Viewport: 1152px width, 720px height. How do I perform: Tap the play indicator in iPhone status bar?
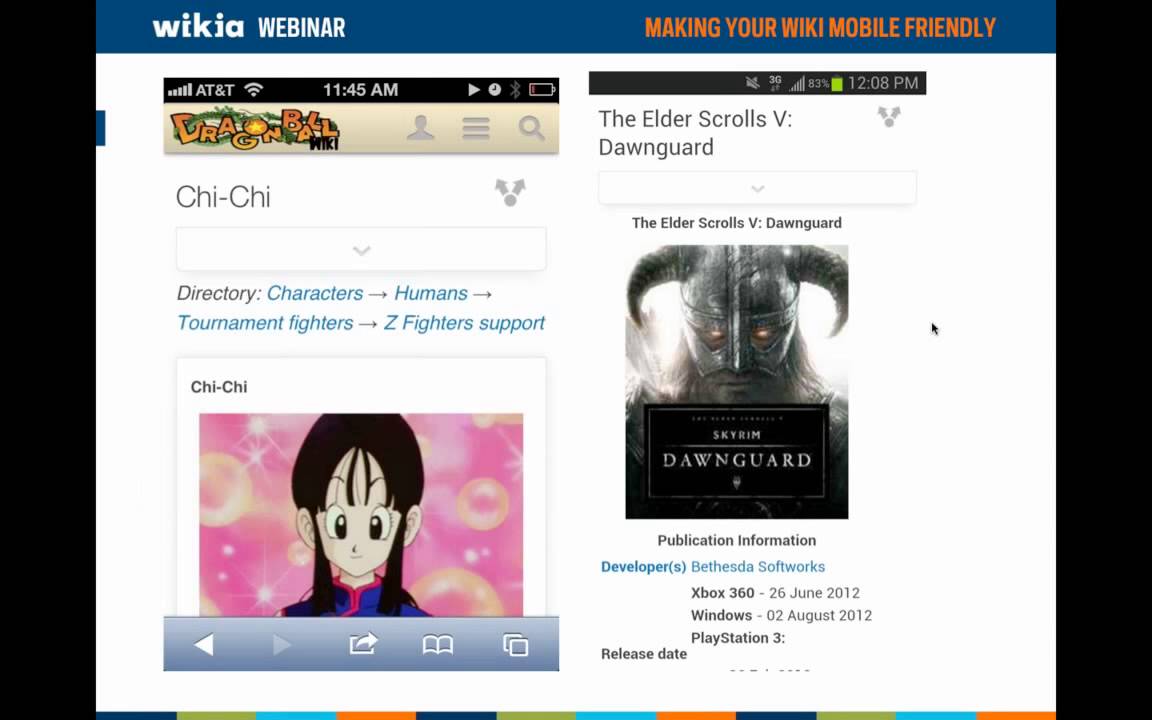tap(474, 90)
